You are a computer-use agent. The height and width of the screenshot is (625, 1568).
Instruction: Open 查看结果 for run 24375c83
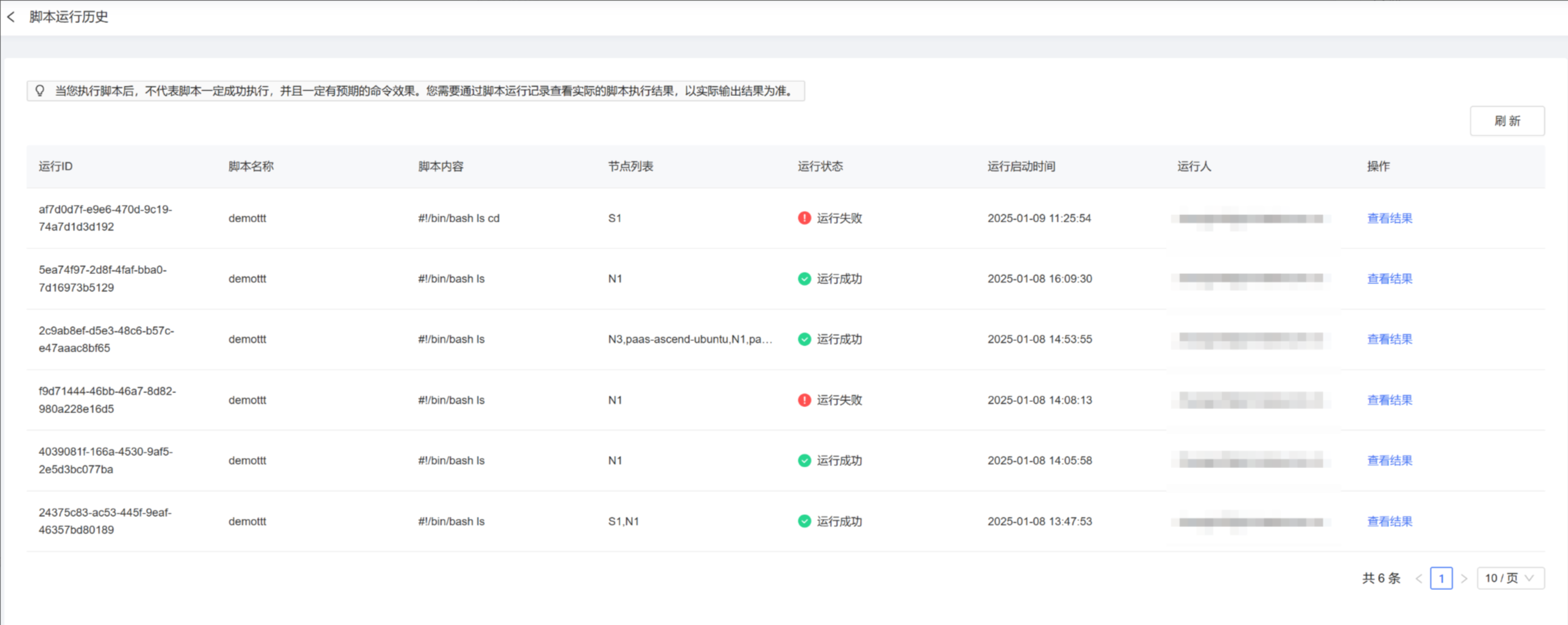point(1390,521)
